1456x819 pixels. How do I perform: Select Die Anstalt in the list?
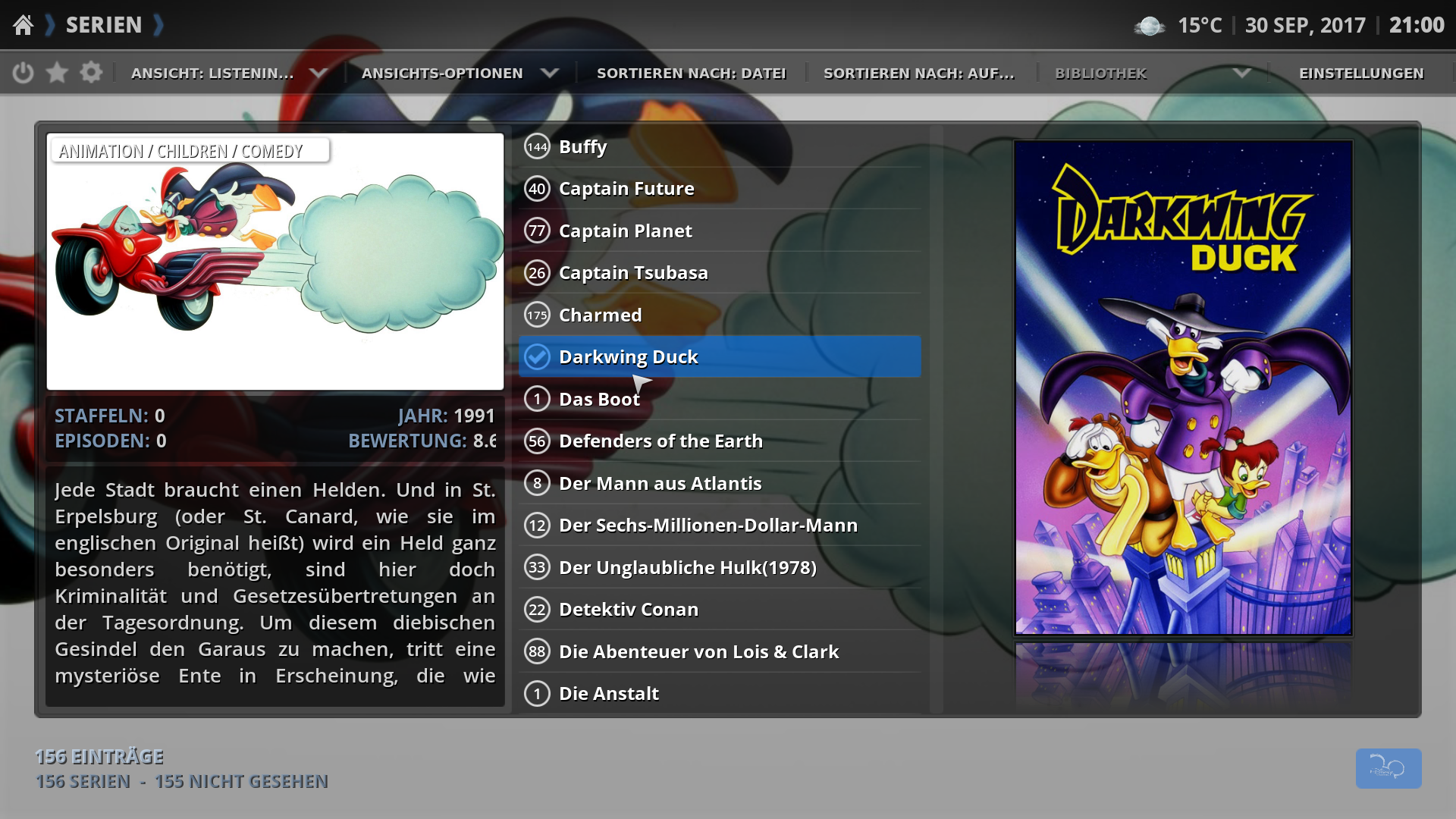pyautogui.click(x=720, y=694)
